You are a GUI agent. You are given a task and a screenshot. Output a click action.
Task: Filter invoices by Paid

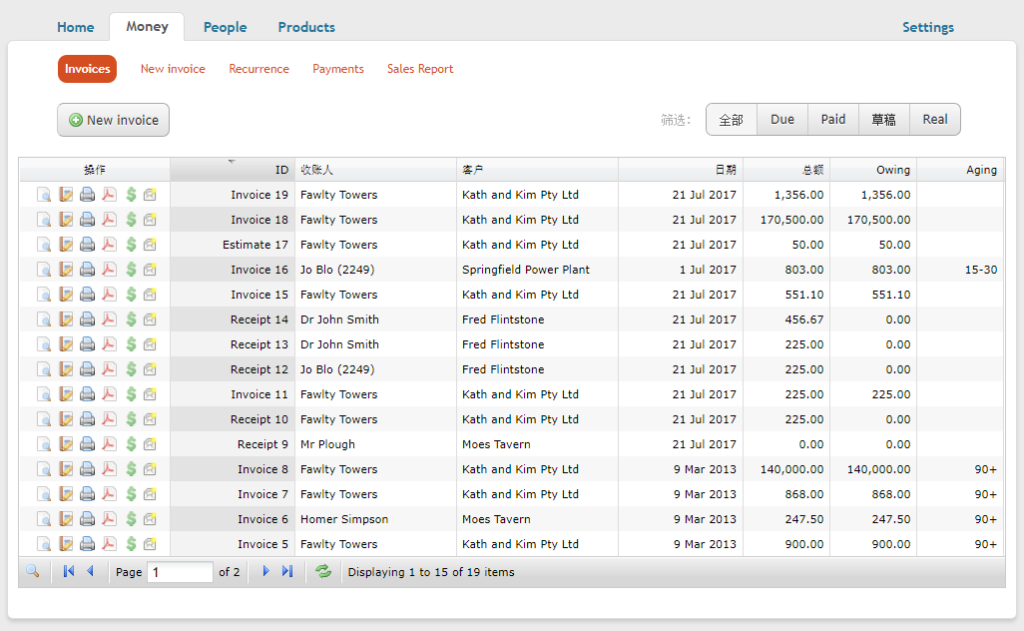833,120
